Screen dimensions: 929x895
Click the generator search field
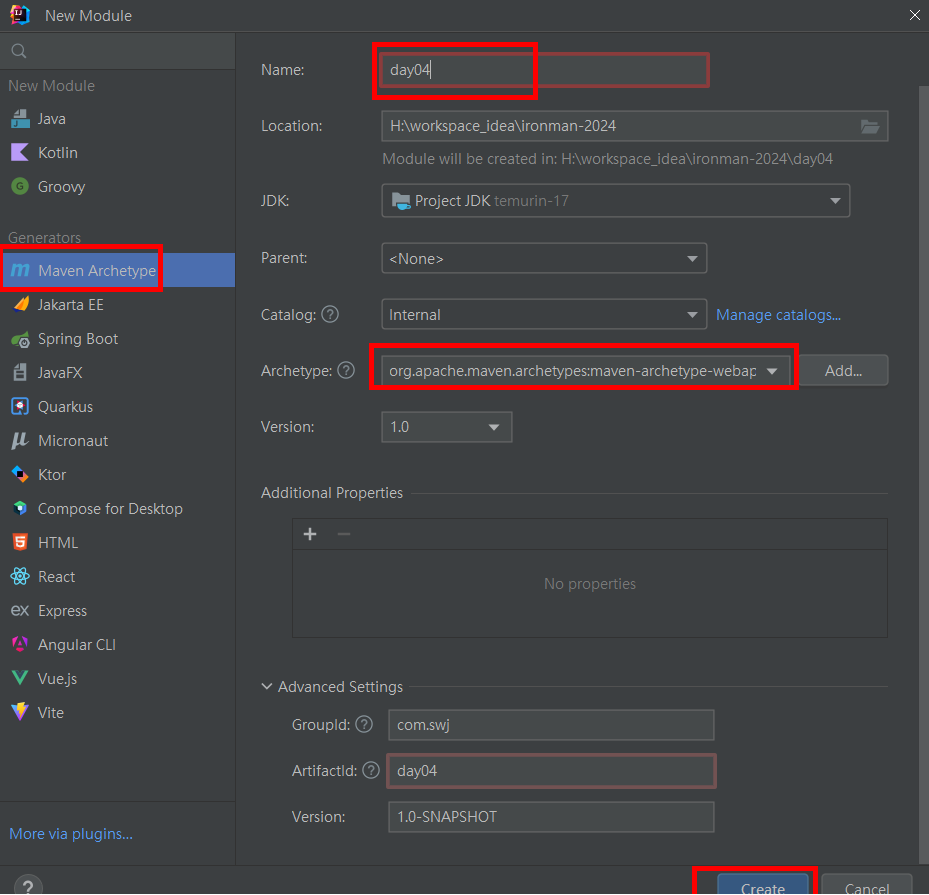(117, 51)
